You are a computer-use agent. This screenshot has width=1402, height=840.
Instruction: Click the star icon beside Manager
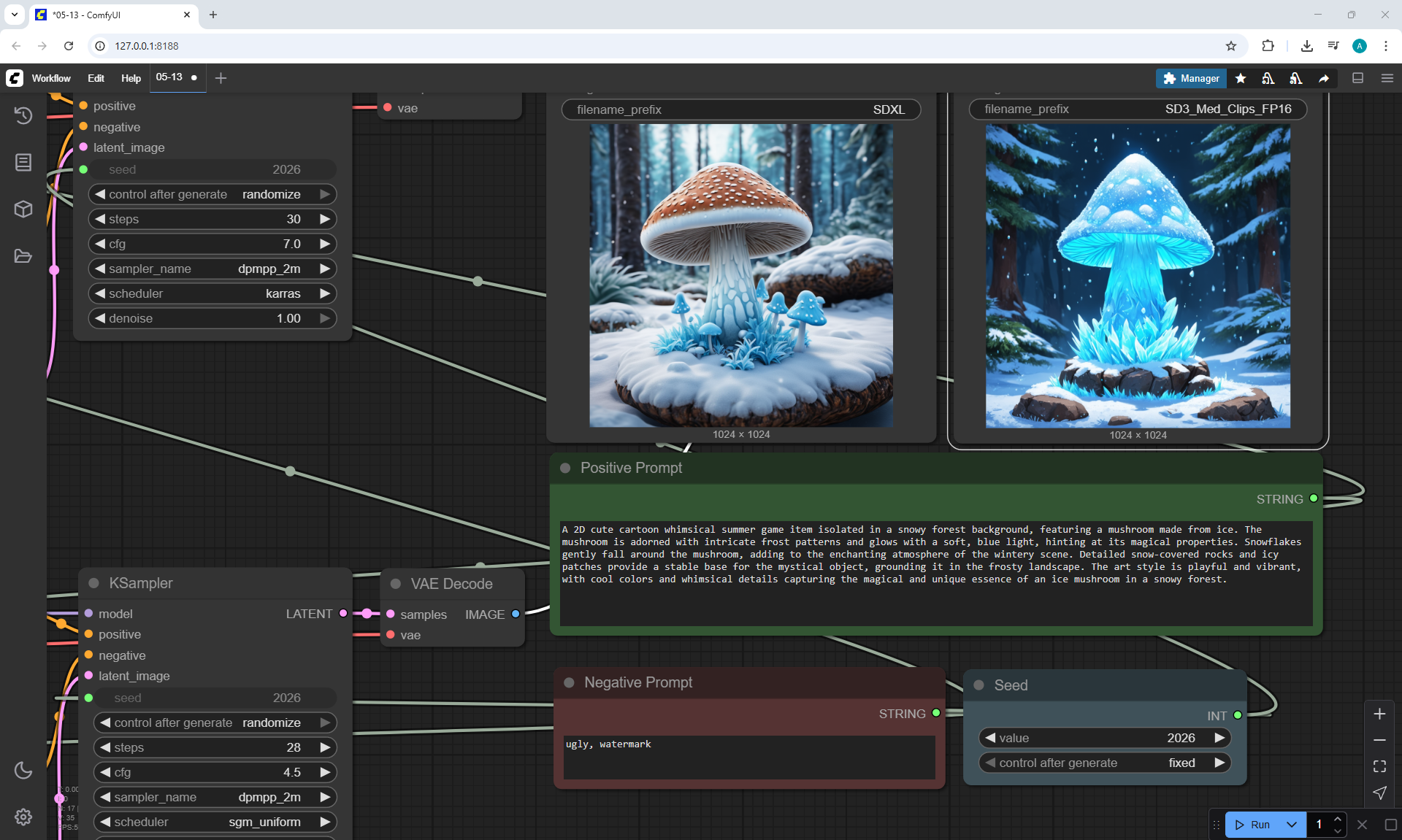pyautogui.click(x=1241, y=78)
